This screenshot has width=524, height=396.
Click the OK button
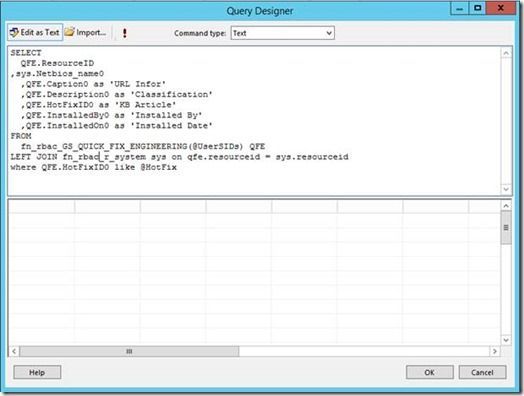pos(429,372)
